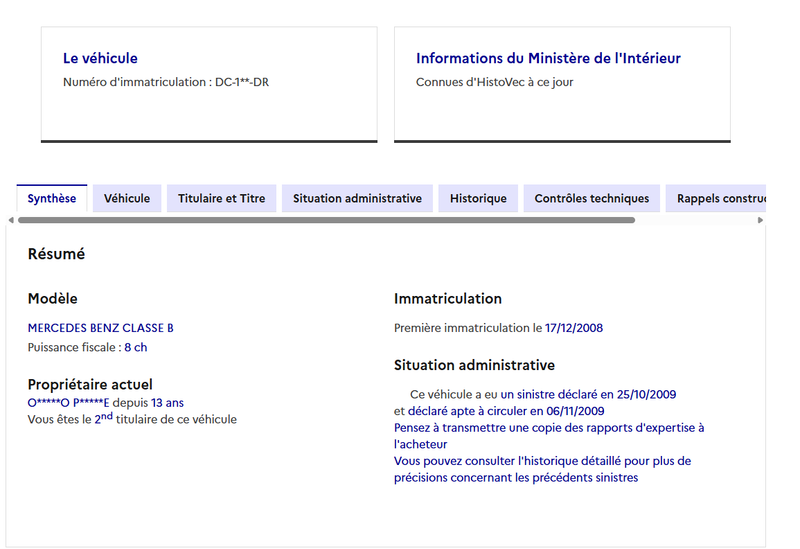Click 'déclaré apte à circuler en 06/11/2009'

(x=506, y=411)
